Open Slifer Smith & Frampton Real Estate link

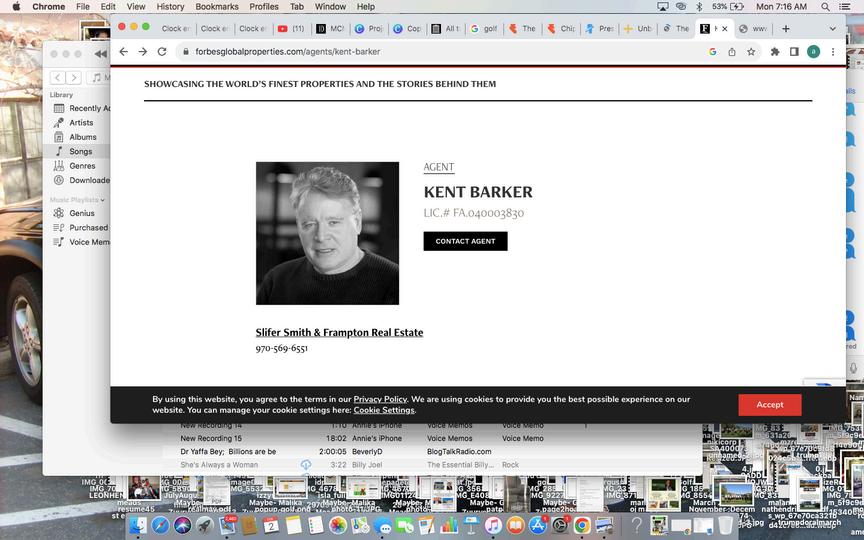339,332
